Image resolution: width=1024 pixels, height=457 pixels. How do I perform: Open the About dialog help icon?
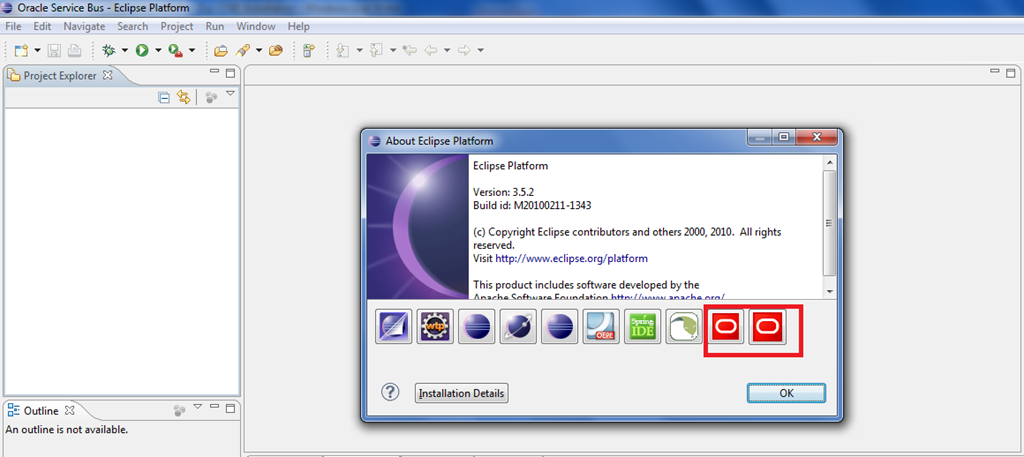391,393
